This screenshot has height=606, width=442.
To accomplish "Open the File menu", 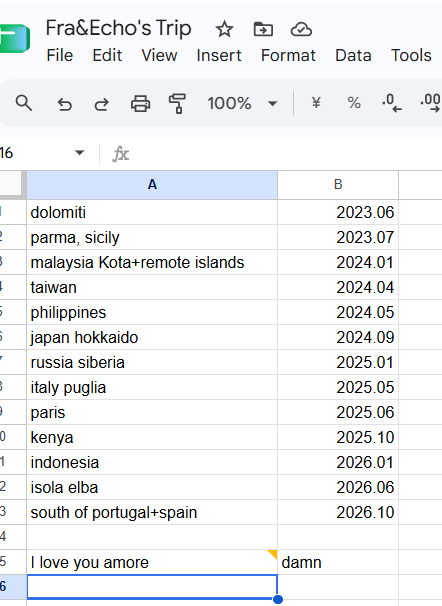I will [x=60, y=55].
